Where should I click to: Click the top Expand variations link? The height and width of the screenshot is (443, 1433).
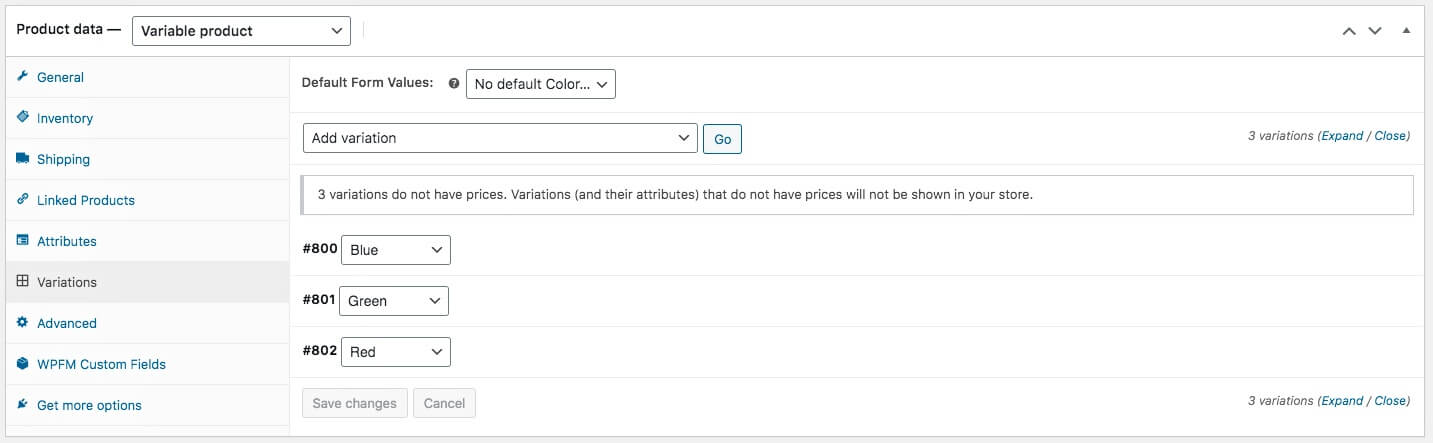(1342, 136)
